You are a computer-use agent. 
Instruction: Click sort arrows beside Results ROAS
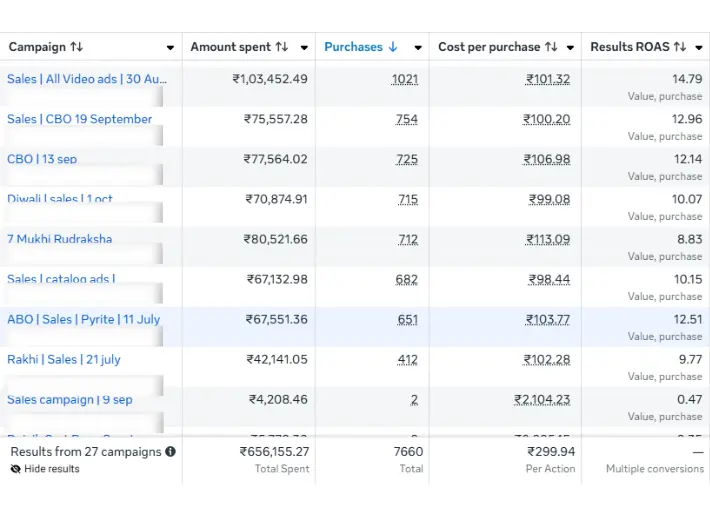680,47
